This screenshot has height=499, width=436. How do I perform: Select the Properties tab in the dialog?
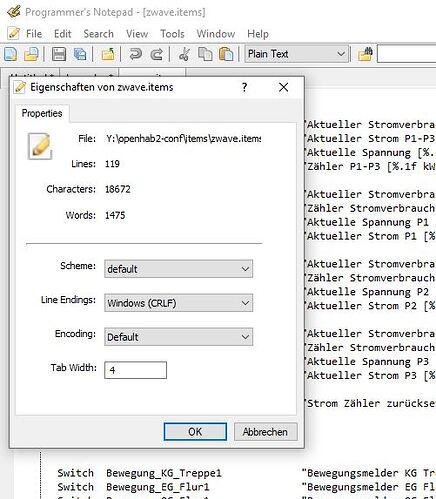coord(42,113)
